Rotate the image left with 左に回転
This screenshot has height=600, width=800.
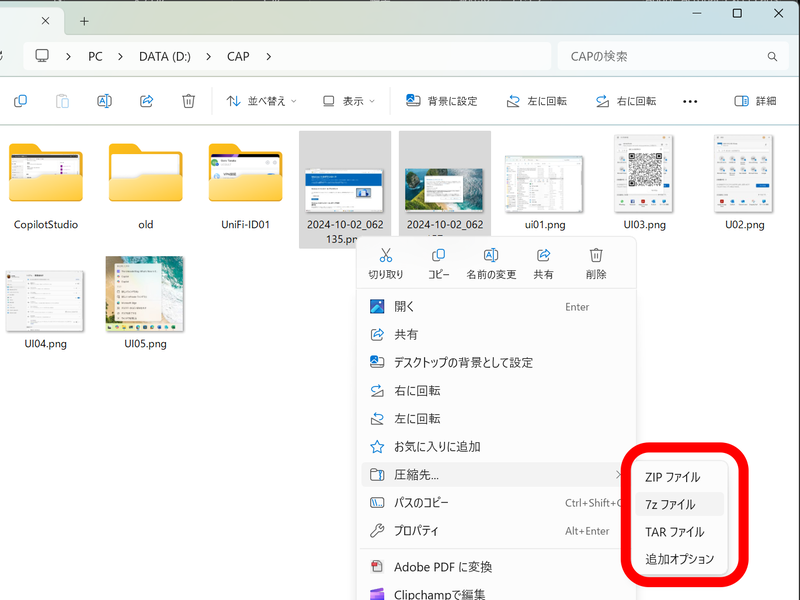536,101
